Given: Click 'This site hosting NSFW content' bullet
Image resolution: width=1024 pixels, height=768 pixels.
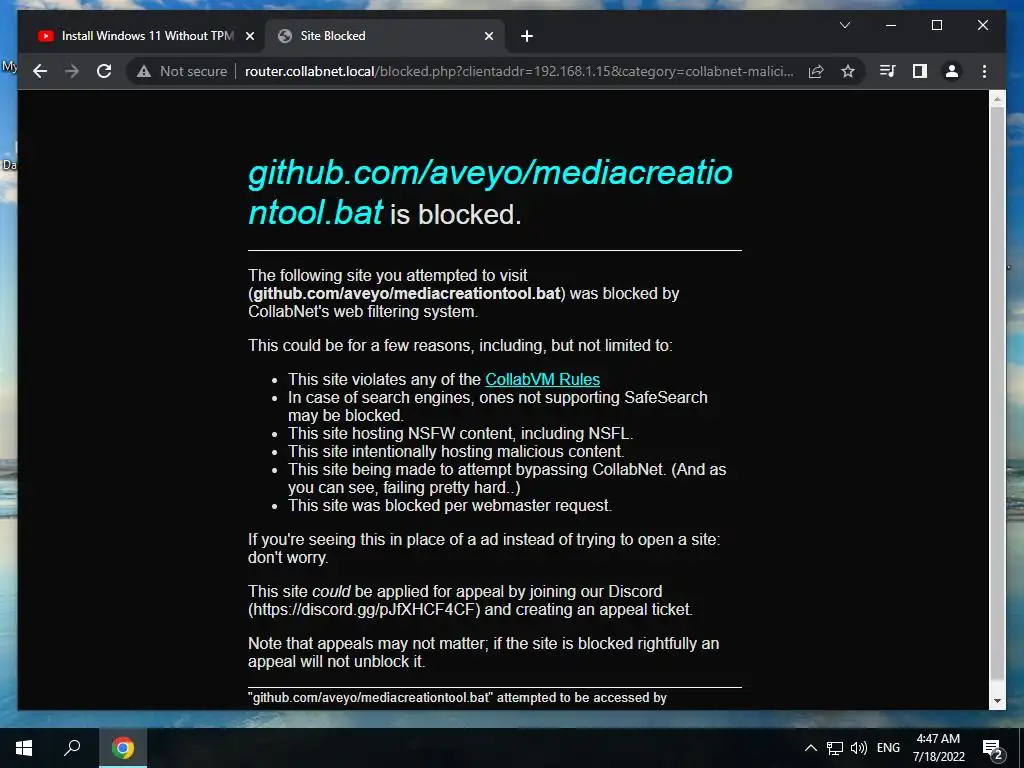Looking at the screenshot, I should pyautogui.click(x=460, y=434).
